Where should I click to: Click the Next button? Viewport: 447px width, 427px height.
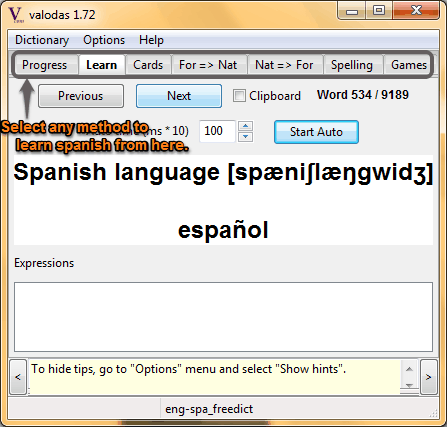tap(179, 96)
